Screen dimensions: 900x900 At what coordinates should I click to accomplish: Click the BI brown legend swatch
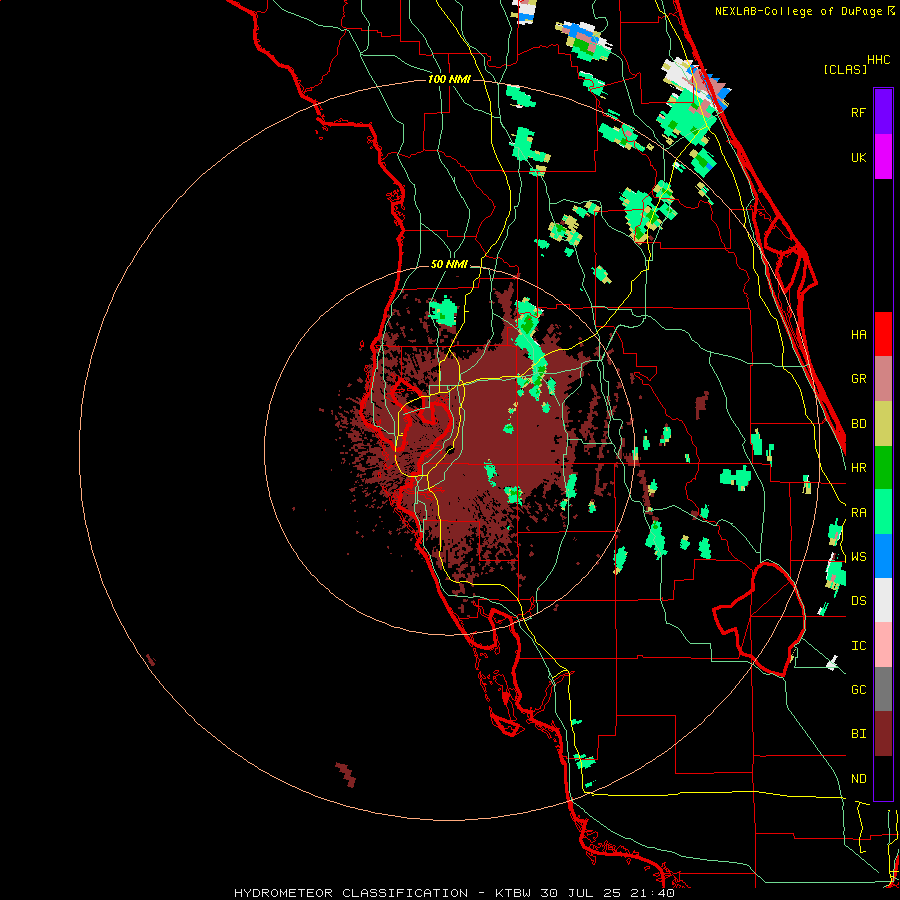883,734
